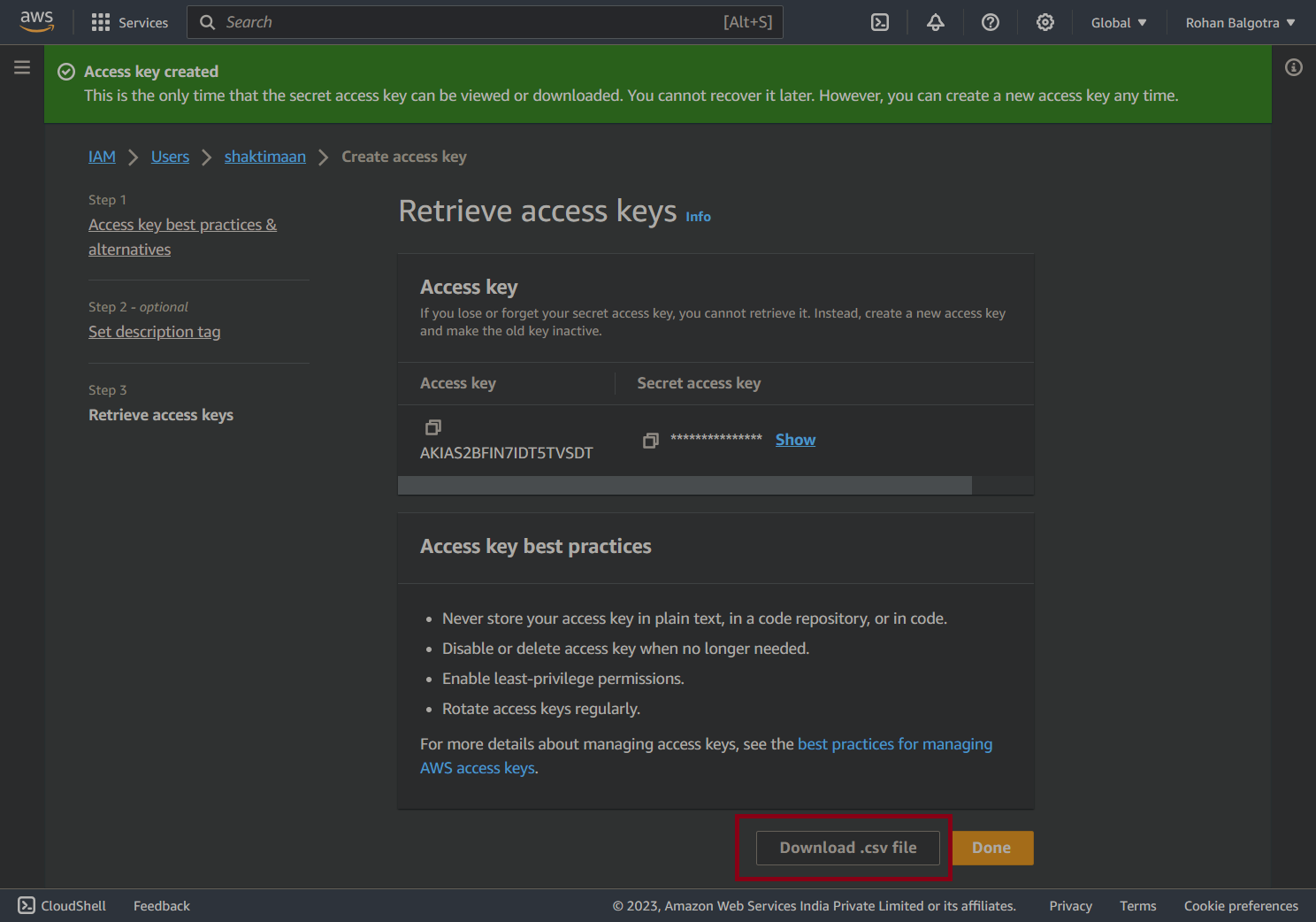Image resolution: width=1316 pixels, height=922 pixels.
Task: Open Cookie preferences
Action: coord(1241,906)
